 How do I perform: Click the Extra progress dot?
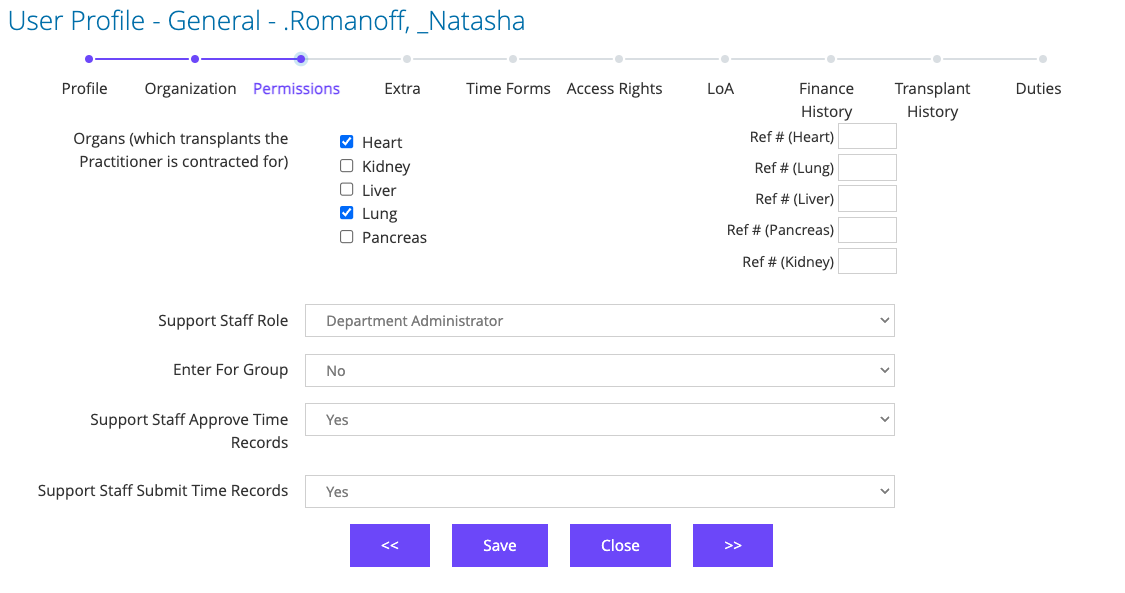407,59
